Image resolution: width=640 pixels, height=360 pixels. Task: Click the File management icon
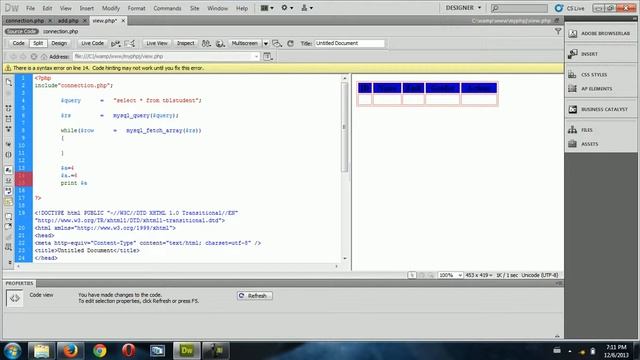pos(206,43)
